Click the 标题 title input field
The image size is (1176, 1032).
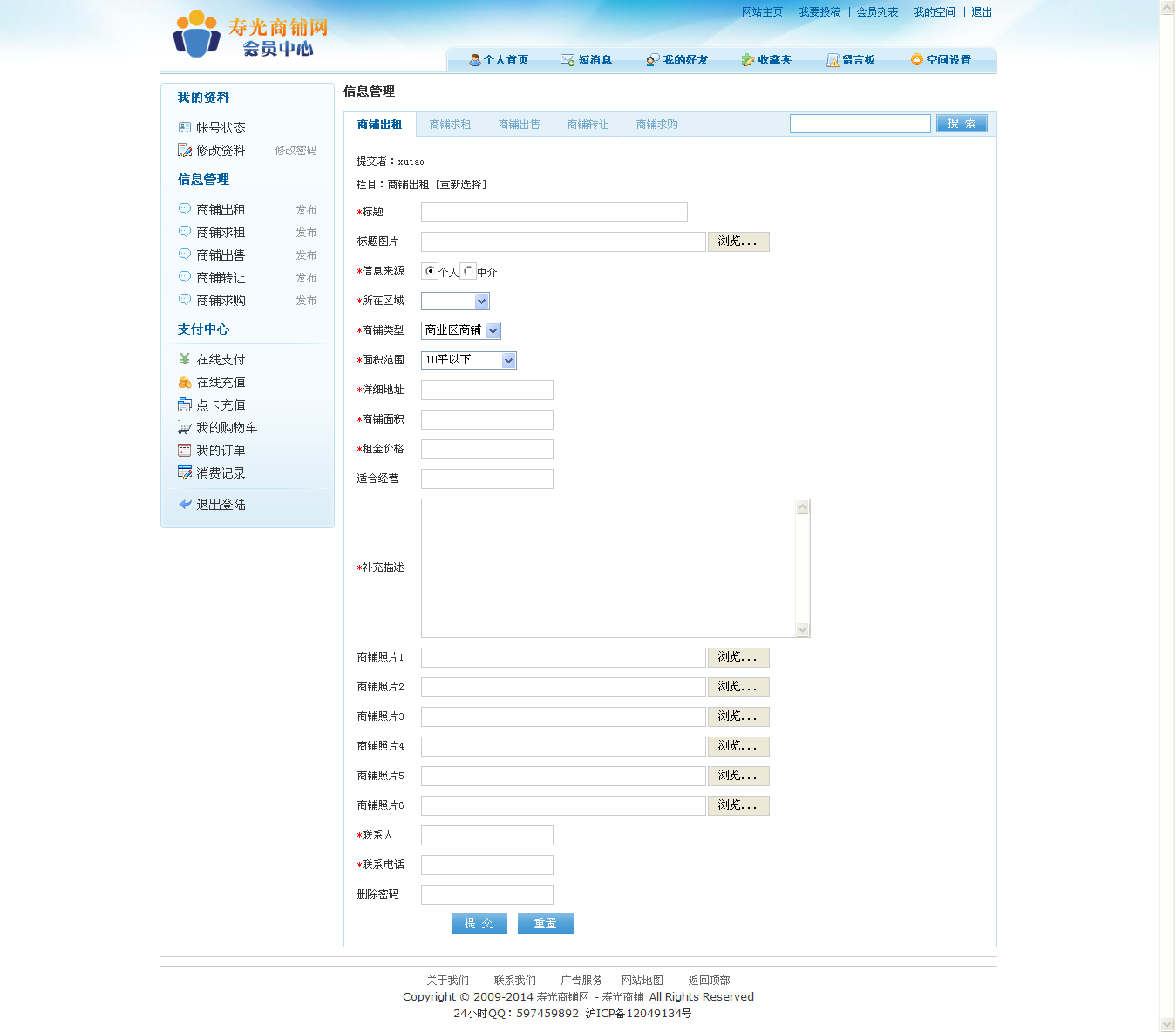click(554, 213)
